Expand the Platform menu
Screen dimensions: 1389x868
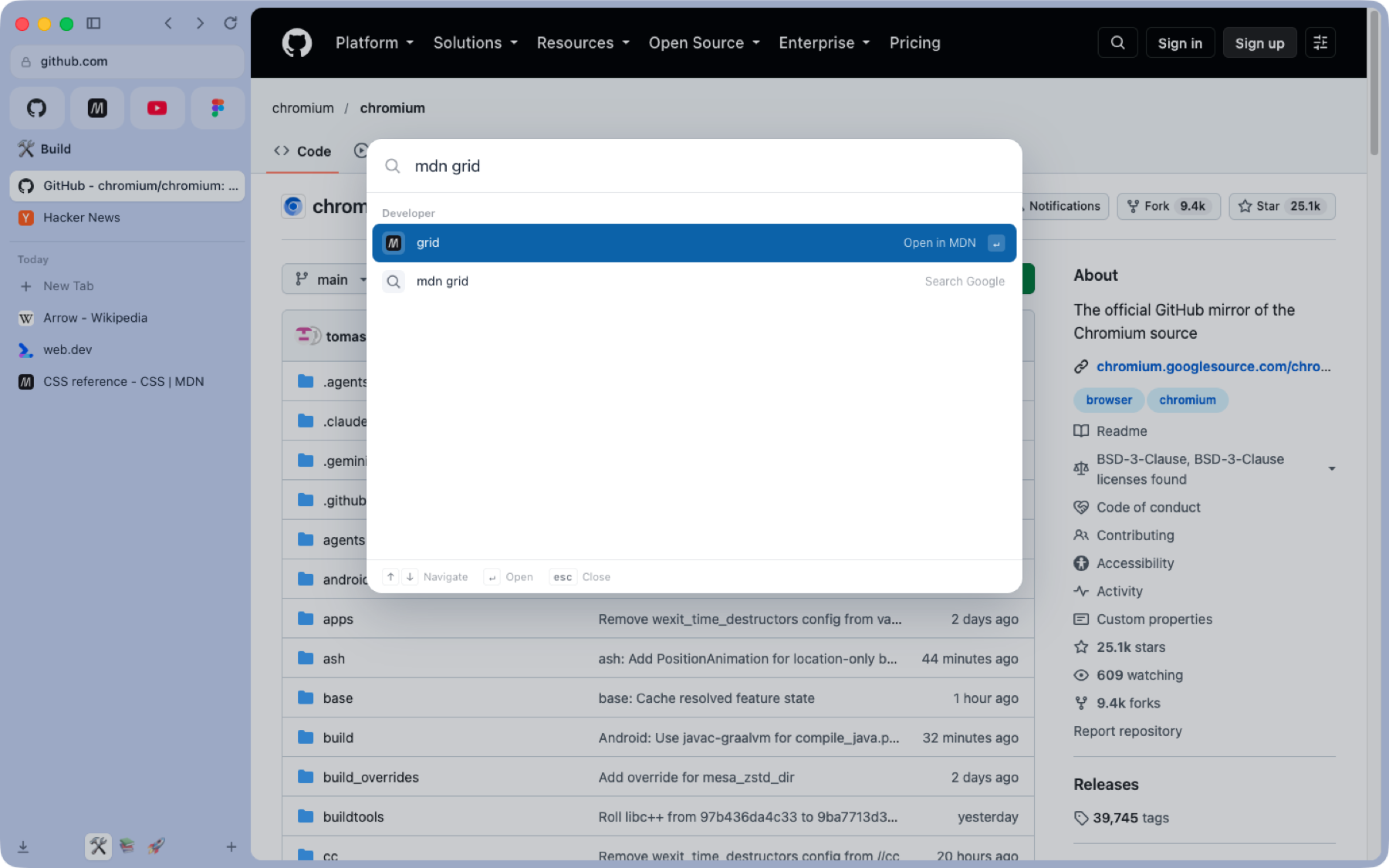click(x=374, y=42)
